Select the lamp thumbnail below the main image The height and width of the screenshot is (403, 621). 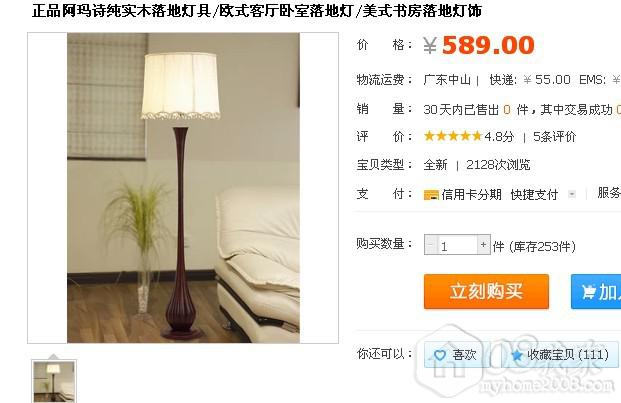pos(54,382)
